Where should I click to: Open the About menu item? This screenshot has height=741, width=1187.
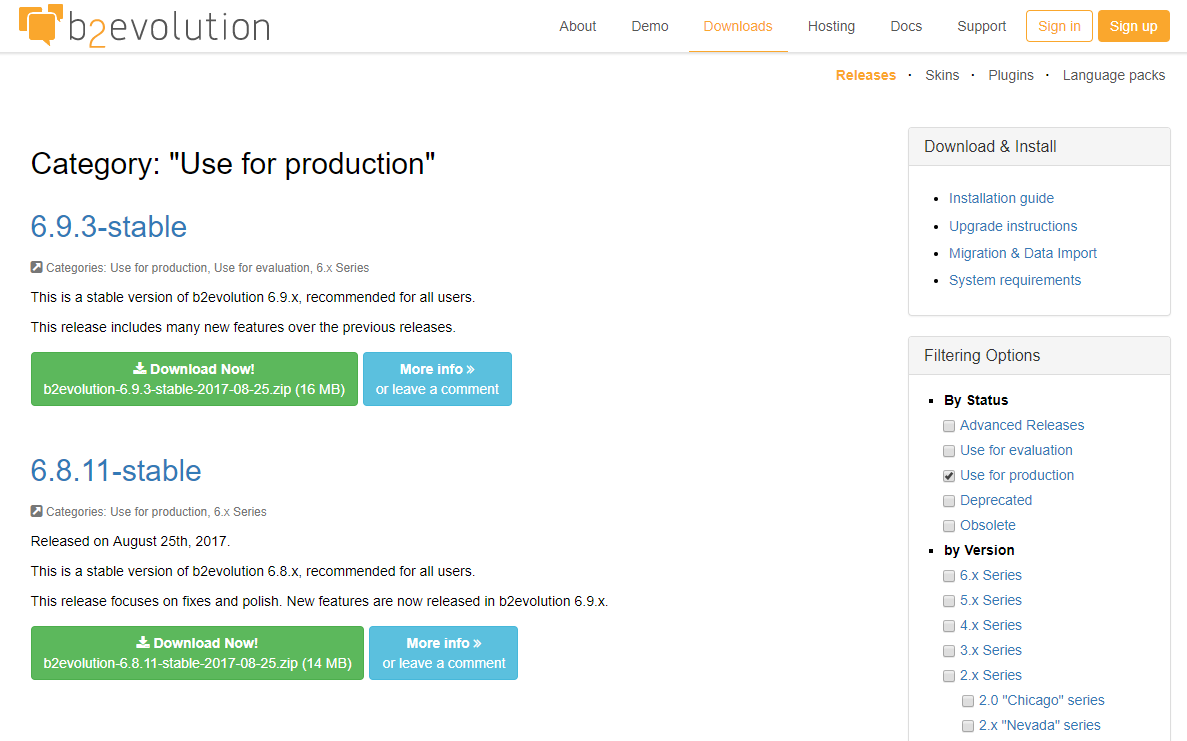(x=578, y=26)
